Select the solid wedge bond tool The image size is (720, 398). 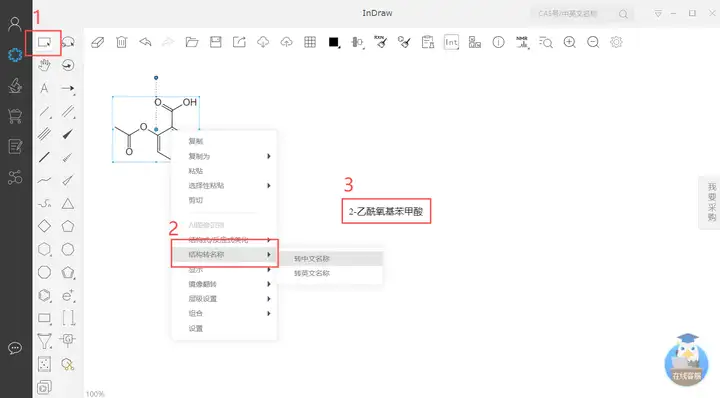point(68,134)
